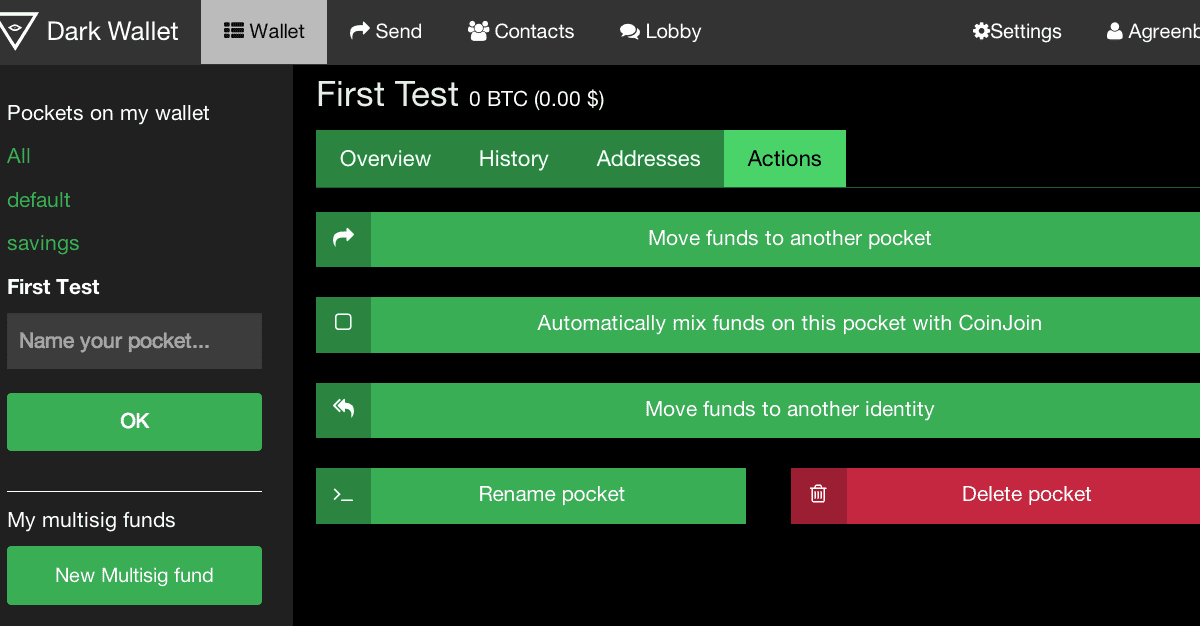
Task: Open the Addresses tab
Action: [648, 159]
